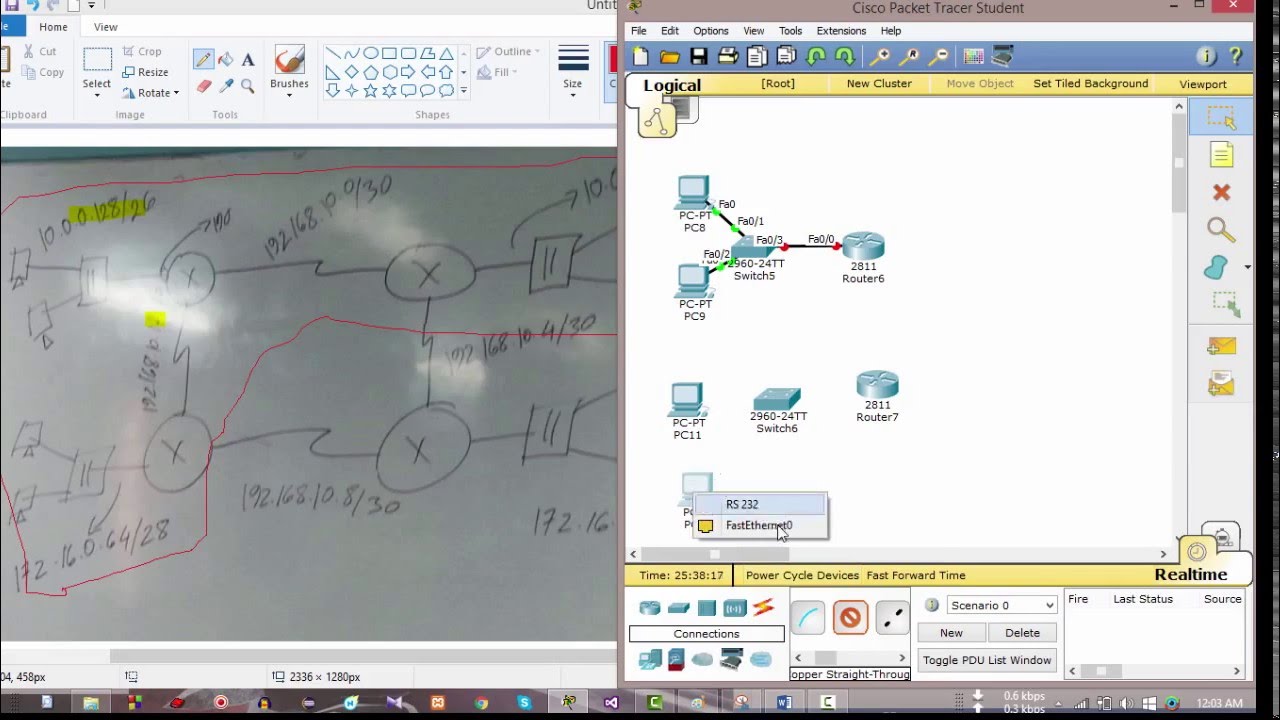Viewport: 1280px width, 720px height.
Task: Click Fast Forward Time
Action: (916, 575)
